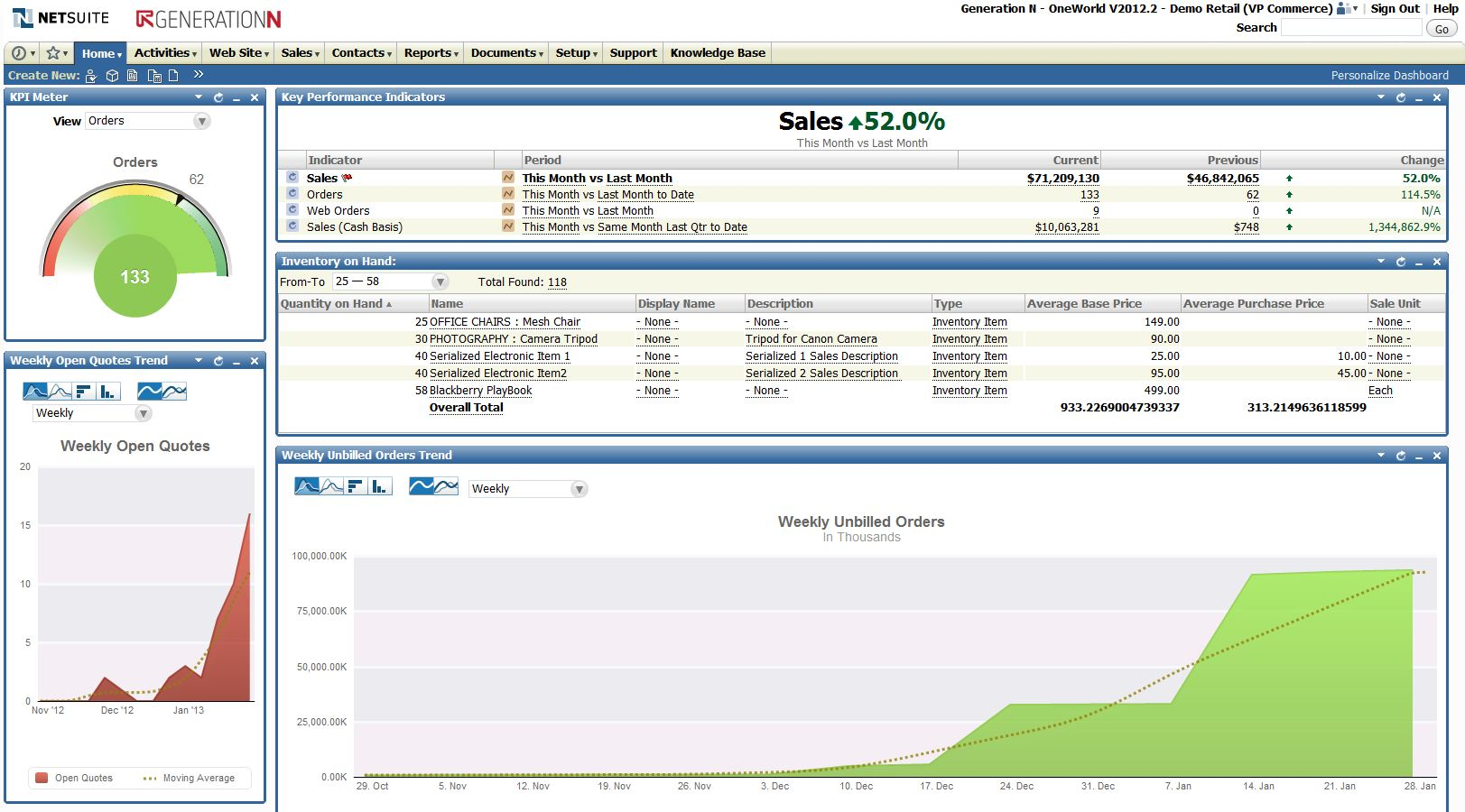
Task: Switch to the Contacts tab
Action: (357, 52)
